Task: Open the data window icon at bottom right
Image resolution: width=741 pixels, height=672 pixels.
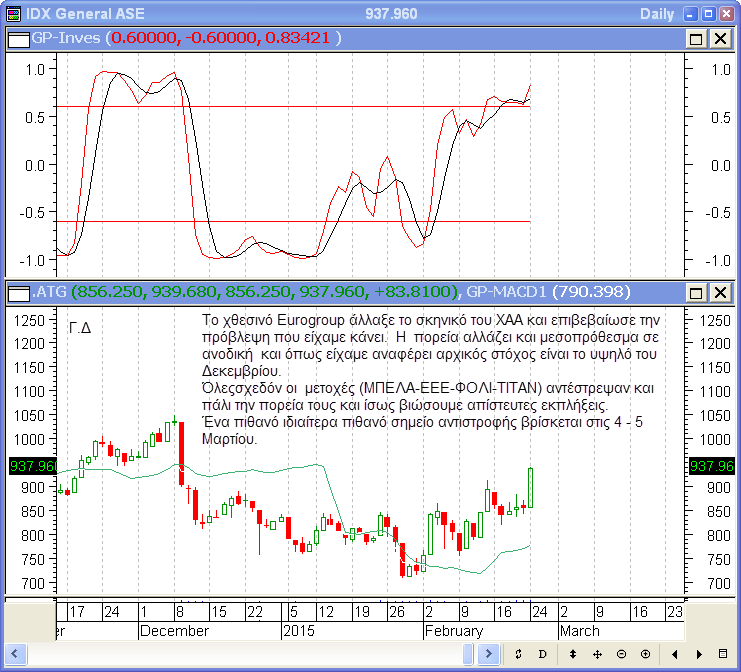Action: 723,654
